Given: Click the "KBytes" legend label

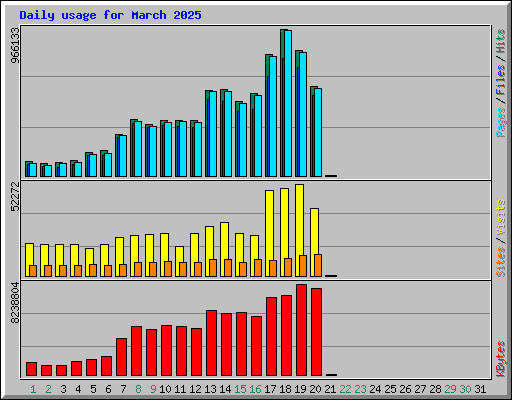Looking at the screenshot, I should pyautogui.click(x=500, y=359).
